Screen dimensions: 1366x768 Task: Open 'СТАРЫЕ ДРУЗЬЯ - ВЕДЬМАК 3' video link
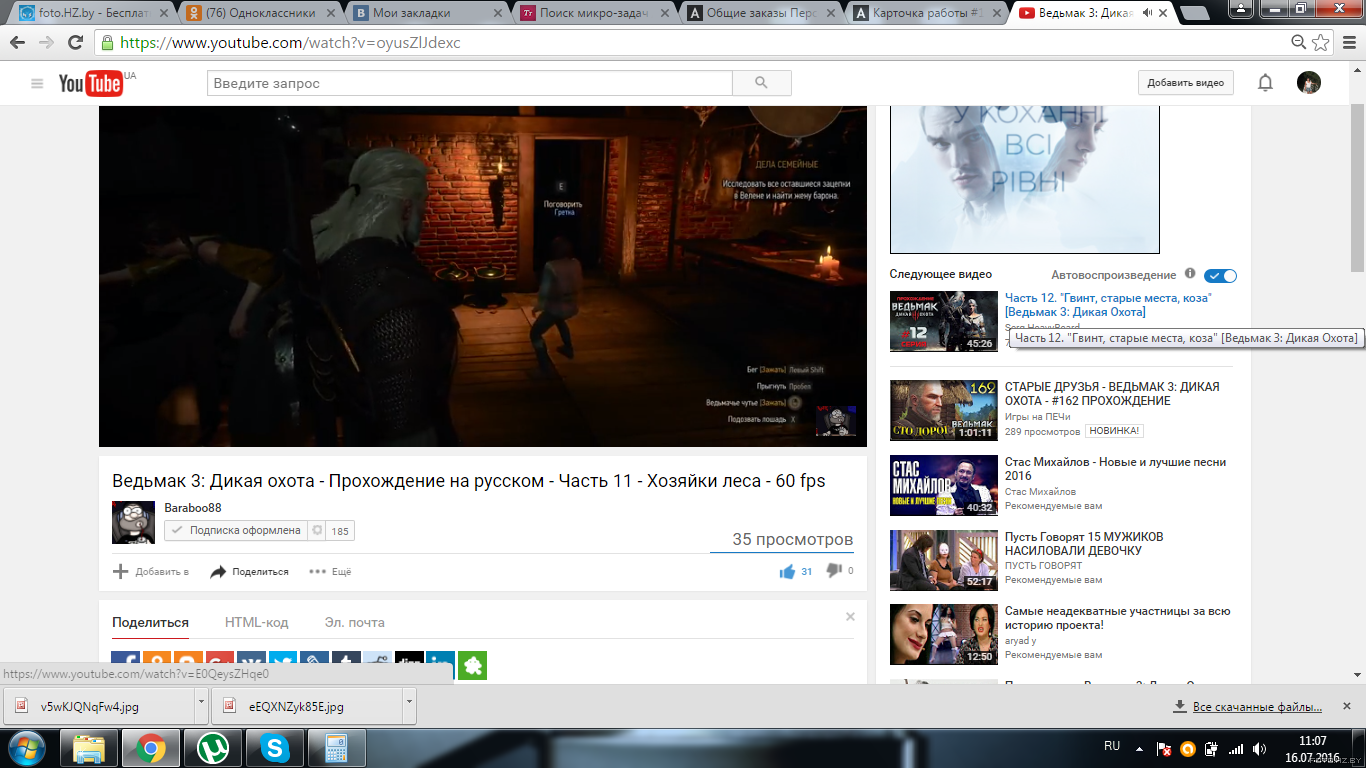click(1112, 394)
